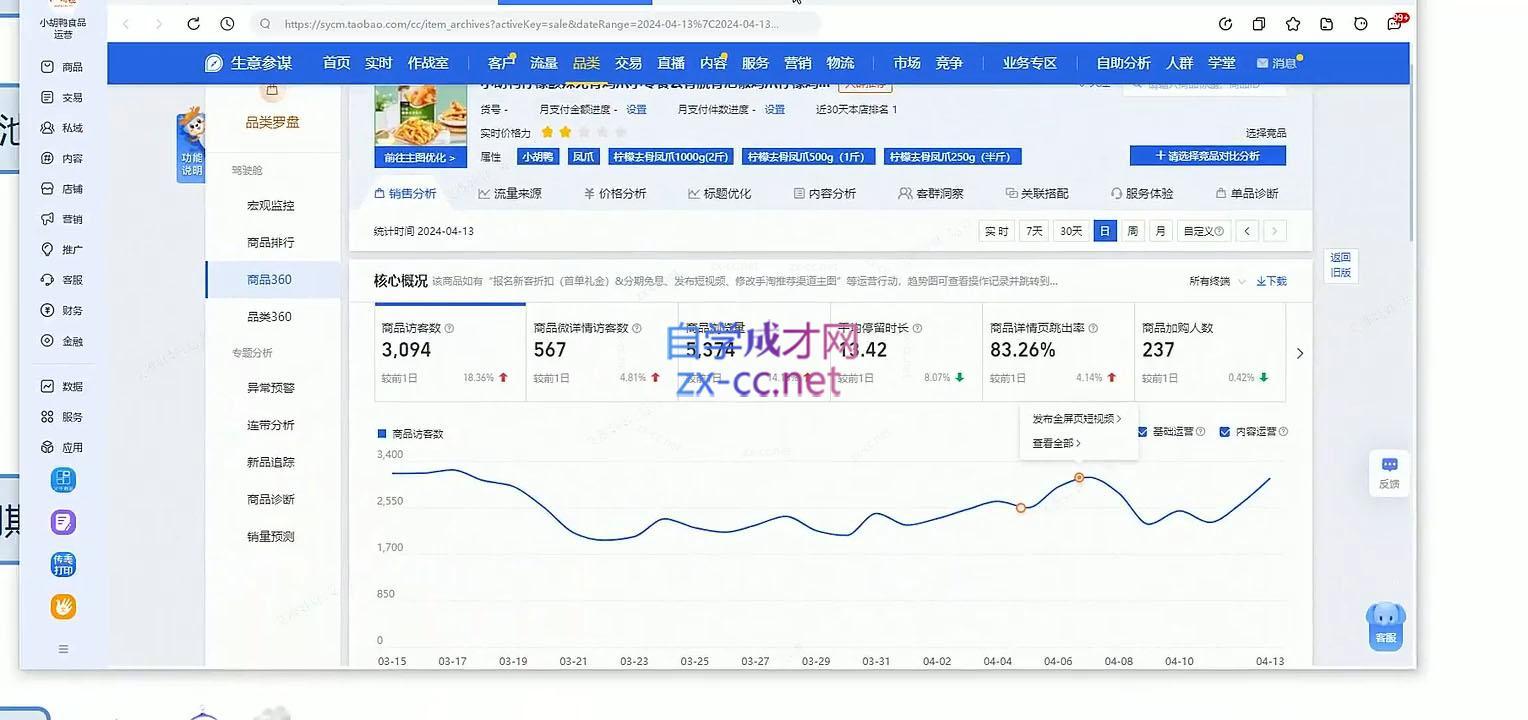Screen dimensions: 1528x720
Task: Open the 生意参谋 home logo
Action: coord(247,62)
